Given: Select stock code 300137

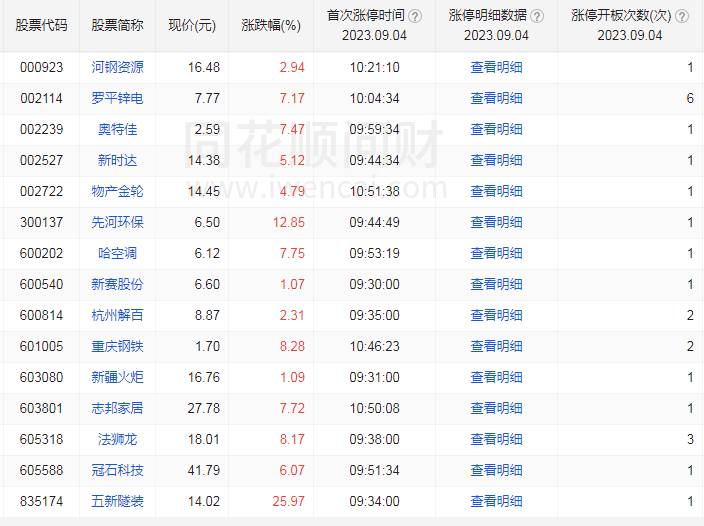Looking at the screenshot, I should (41, 222).
